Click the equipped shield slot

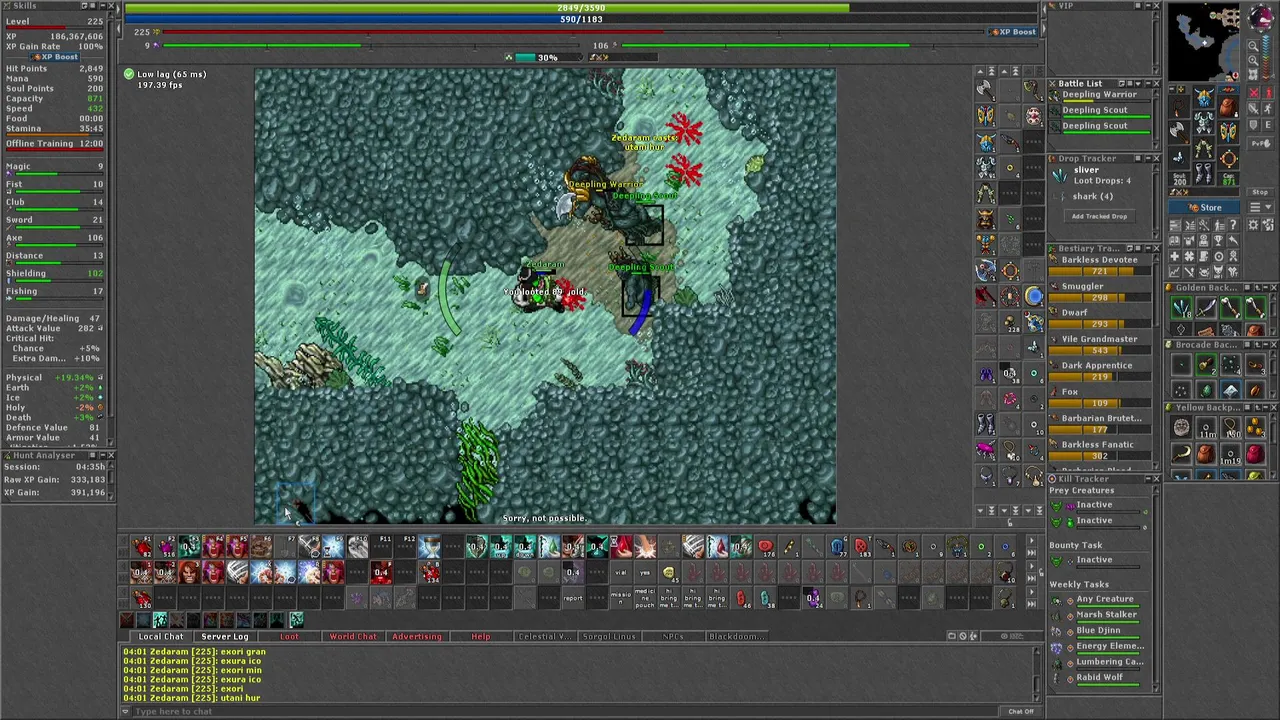pyautogui.click(x=1228, y=131)
